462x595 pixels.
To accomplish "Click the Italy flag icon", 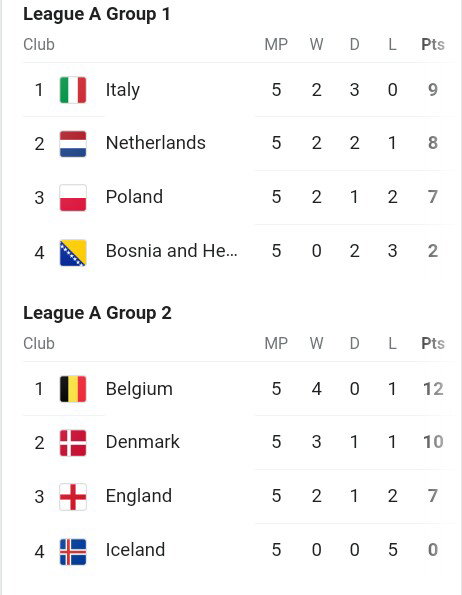I will click(73, 90).
